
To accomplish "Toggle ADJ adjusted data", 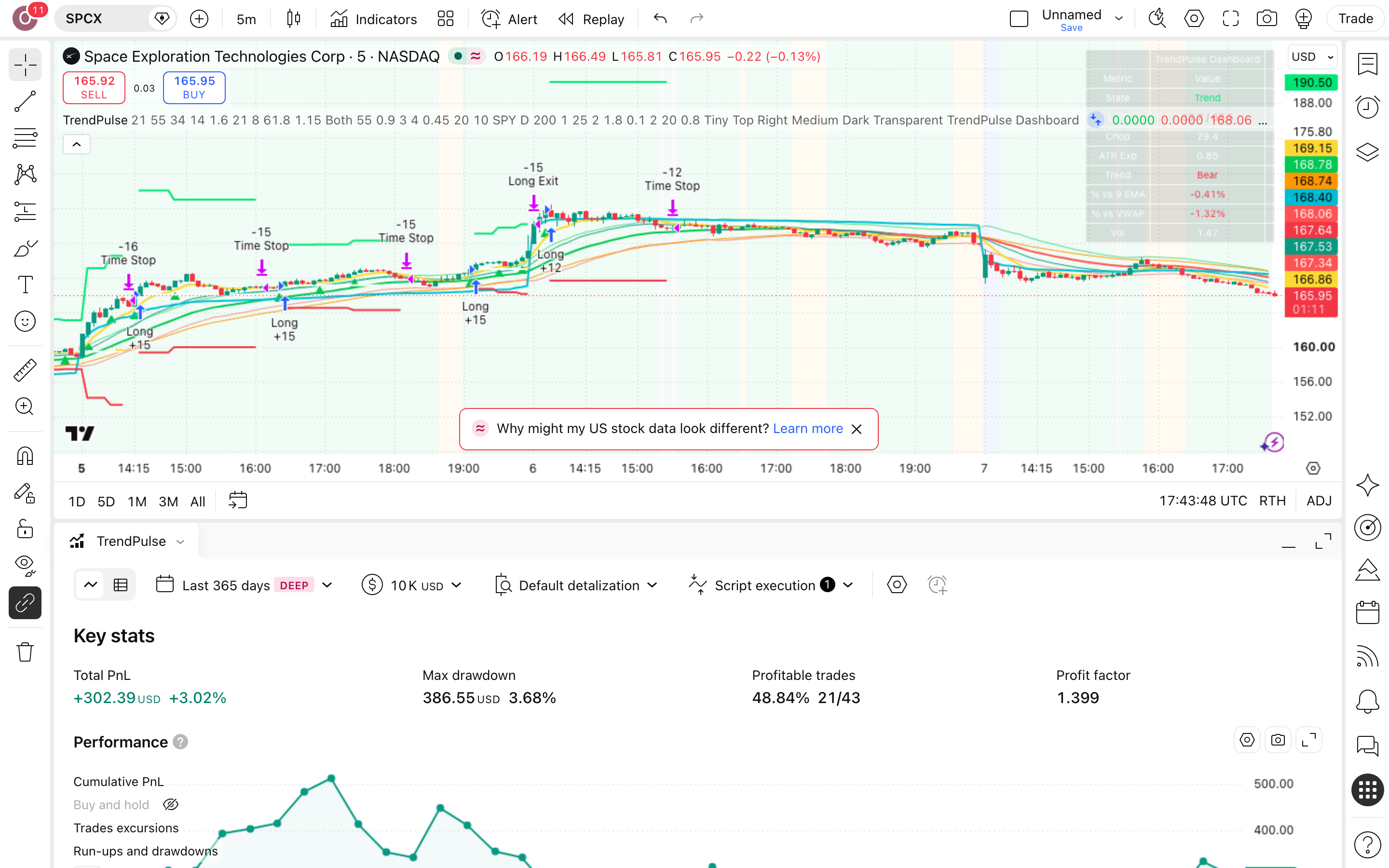I will pos(1319,501).
